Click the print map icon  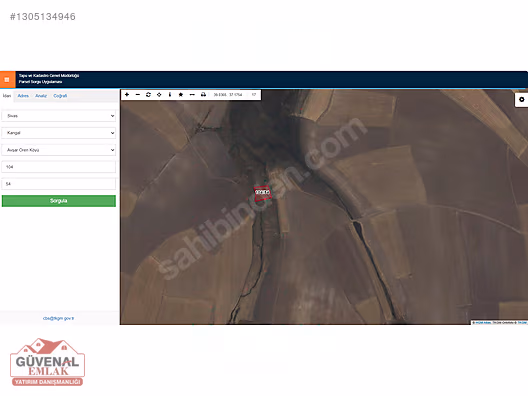point(203,95)
